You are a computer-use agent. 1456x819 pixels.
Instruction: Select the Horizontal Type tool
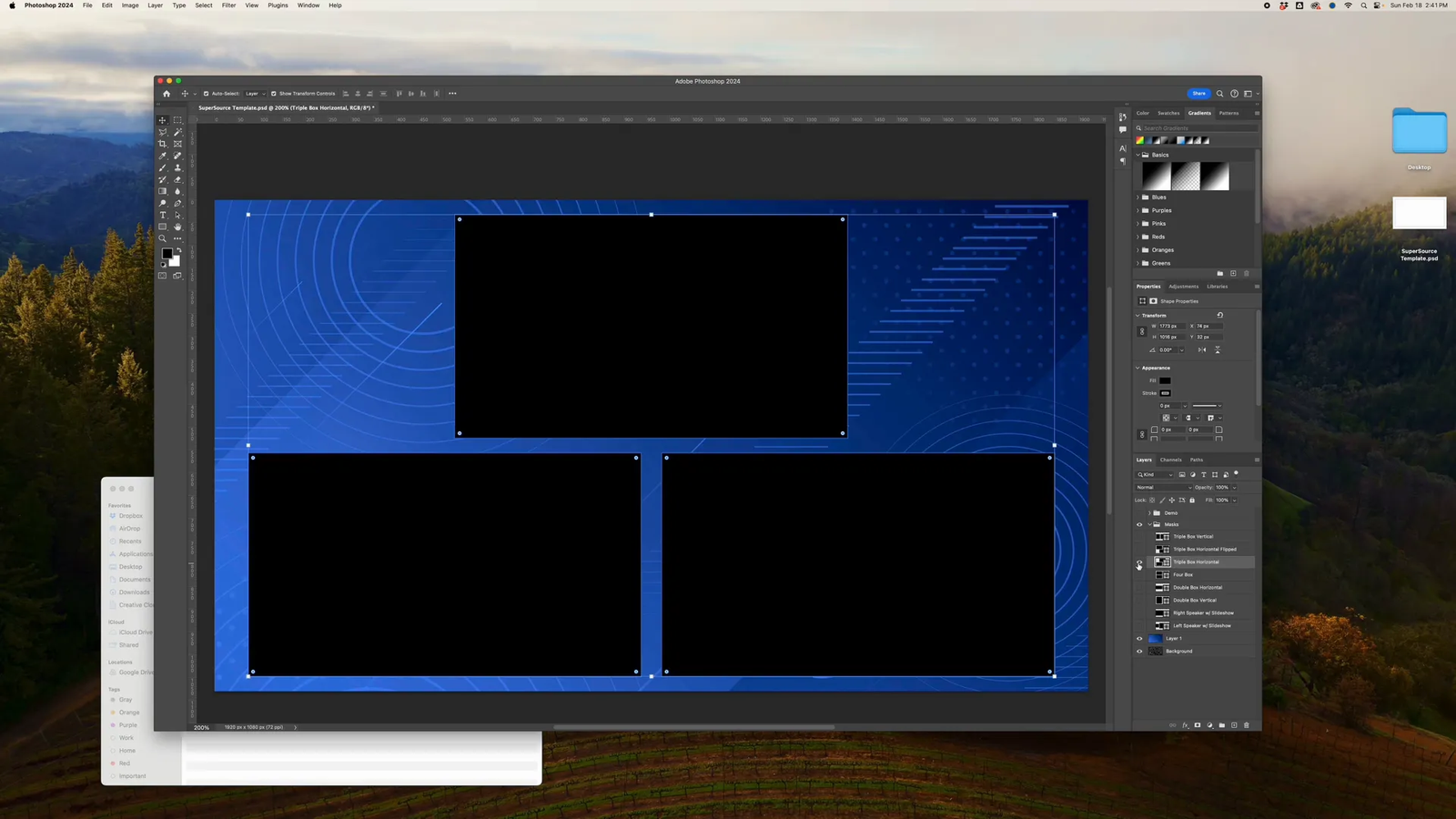[x=162, y=215]
